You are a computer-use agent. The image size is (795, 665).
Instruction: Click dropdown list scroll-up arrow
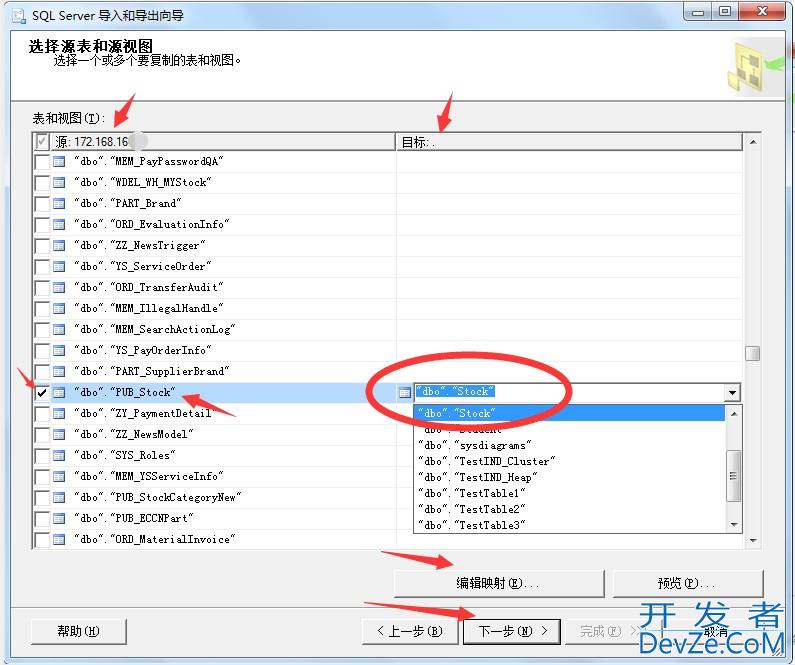(734, 414)
